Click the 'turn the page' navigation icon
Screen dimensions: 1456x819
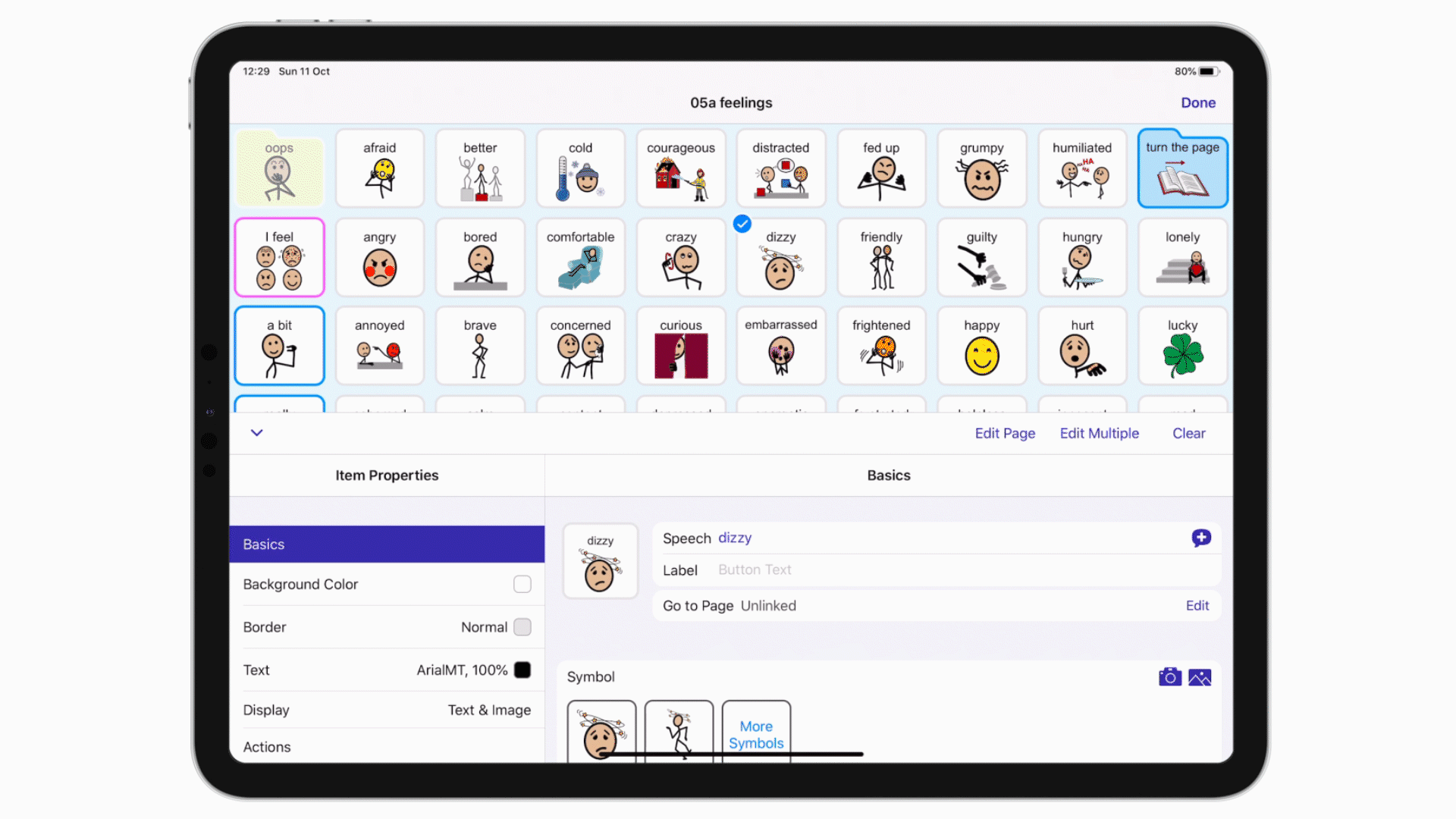1183,168
